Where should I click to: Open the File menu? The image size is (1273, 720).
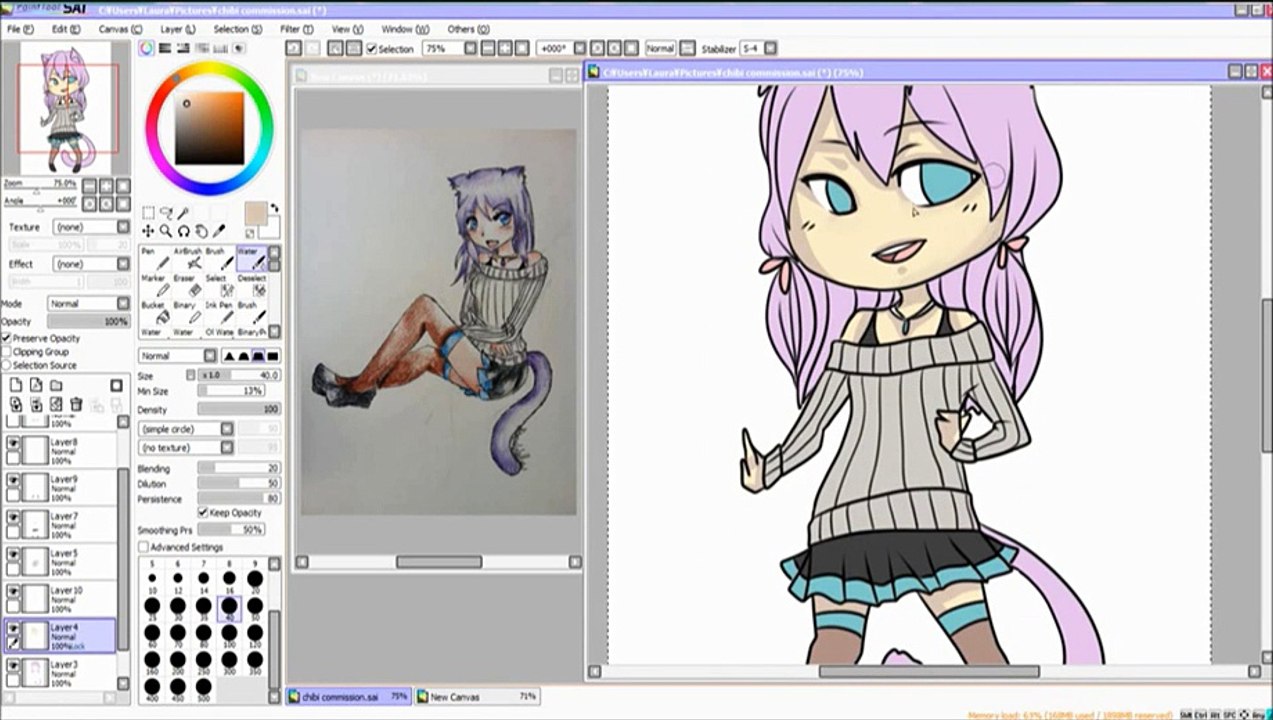pos(20,29)
